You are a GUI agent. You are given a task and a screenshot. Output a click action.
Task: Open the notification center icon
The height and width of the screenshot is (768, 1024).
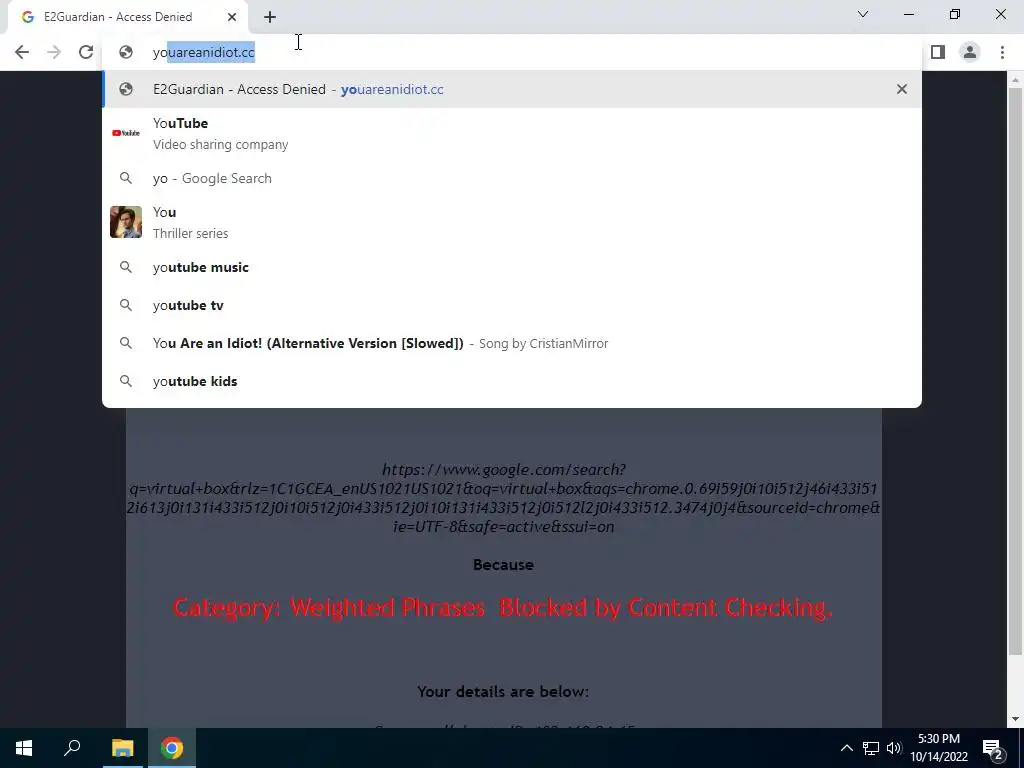click(x=993, y=748)
